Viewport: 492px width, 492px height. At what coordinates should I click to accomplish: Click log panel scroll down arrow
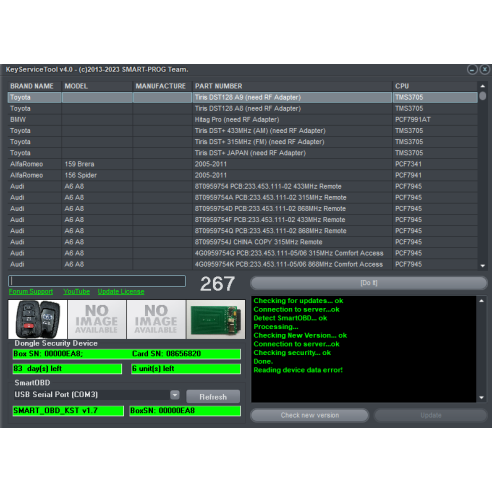481,397
